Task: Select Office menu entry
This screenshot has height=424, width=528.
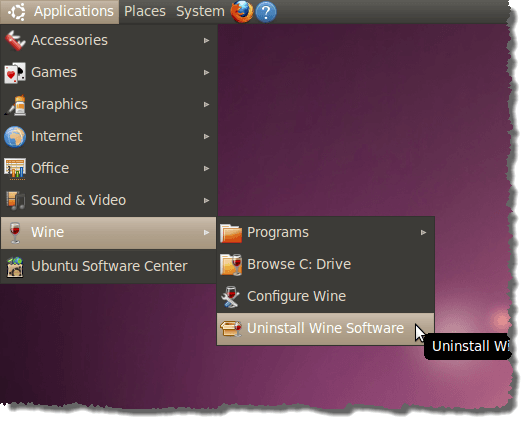Action: (108, 168)
